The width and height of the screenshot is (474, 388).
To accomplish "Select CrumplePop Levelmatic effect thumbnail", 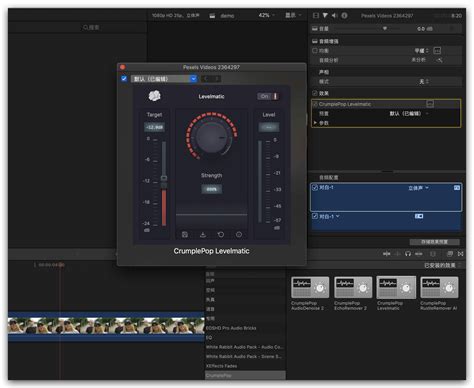I will point(396,287).
